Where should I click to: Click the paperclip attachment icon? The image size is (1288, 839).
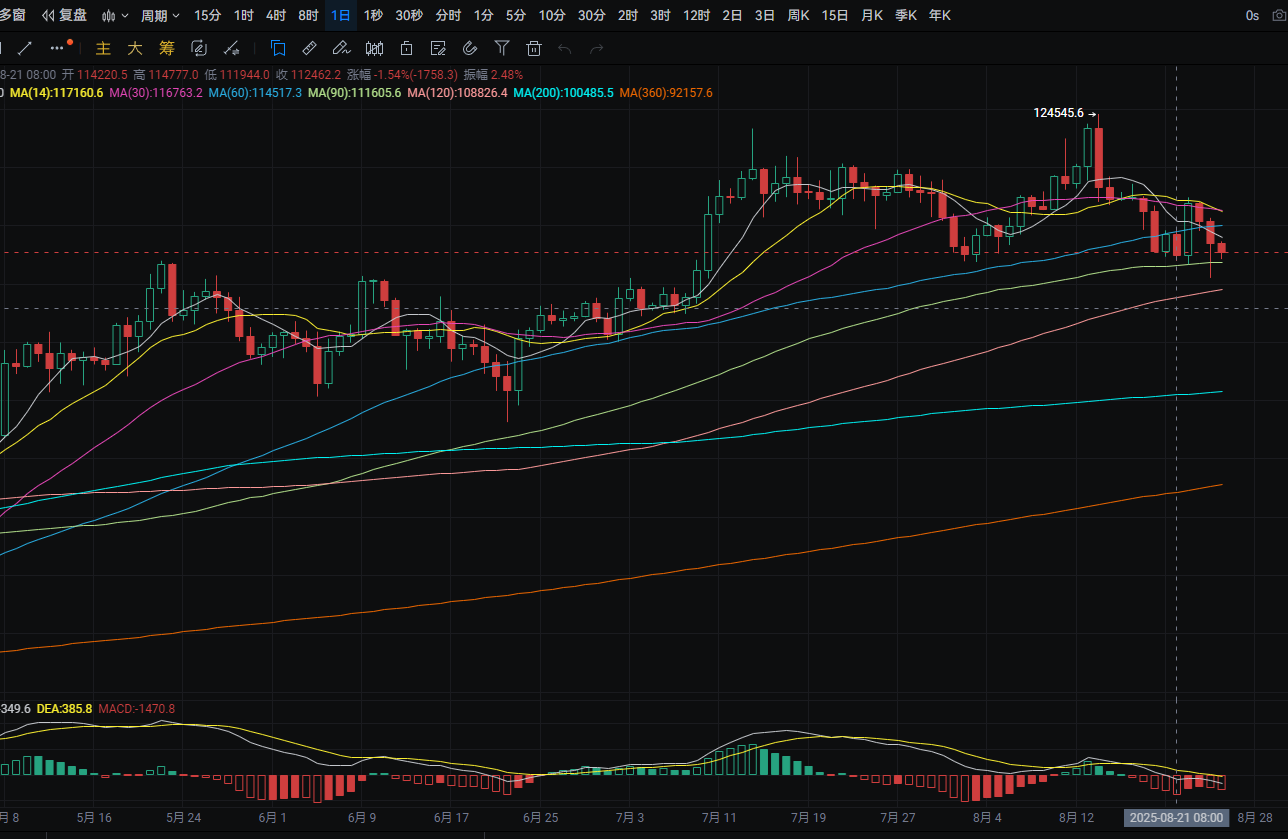(x=470, y=48)
